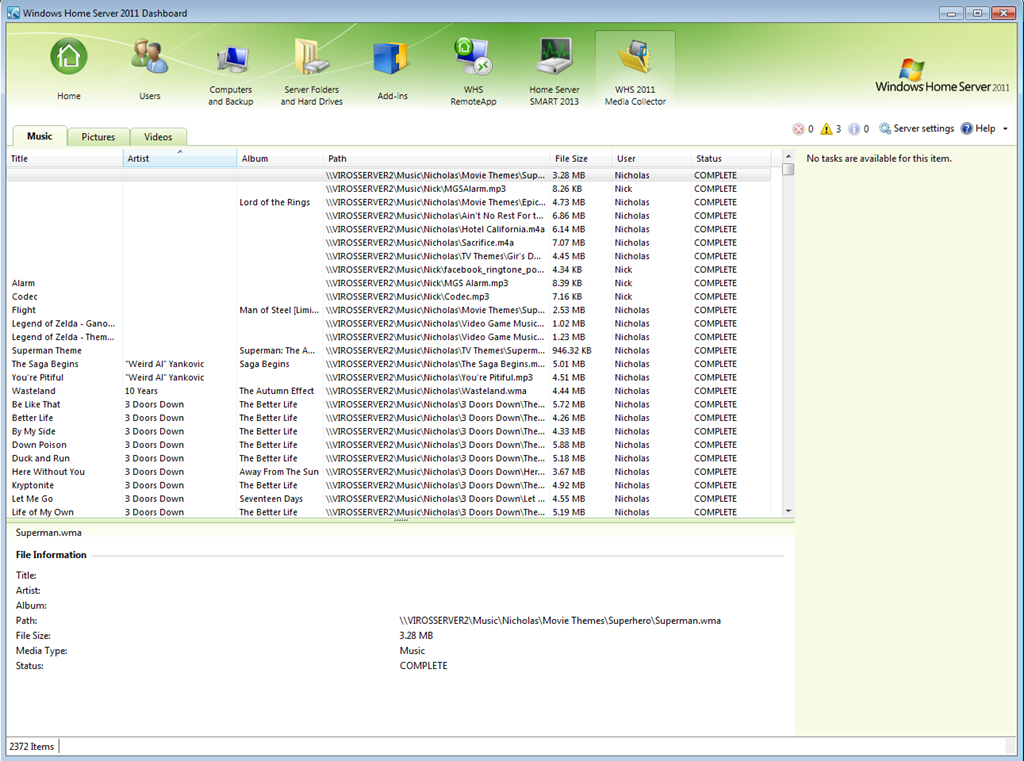Click the dashboard title bar app icon

click(x=13, y=12)
